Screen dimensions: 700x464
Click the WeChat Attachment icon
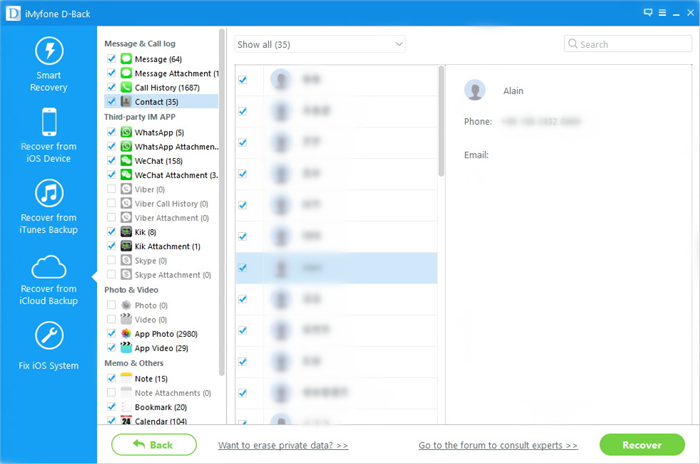point(126,175)
